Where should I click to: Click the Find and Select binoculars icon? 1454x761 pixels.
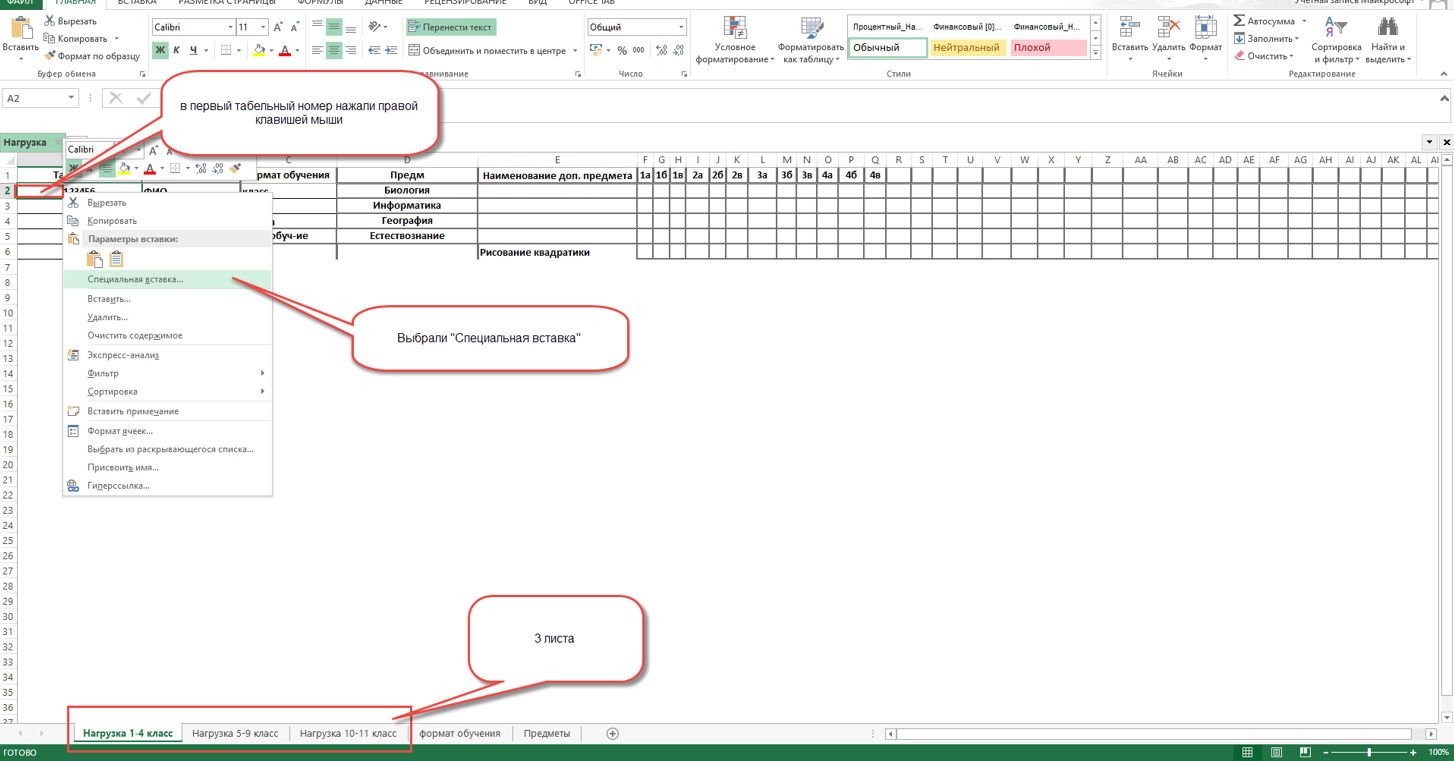(1387, 28)
